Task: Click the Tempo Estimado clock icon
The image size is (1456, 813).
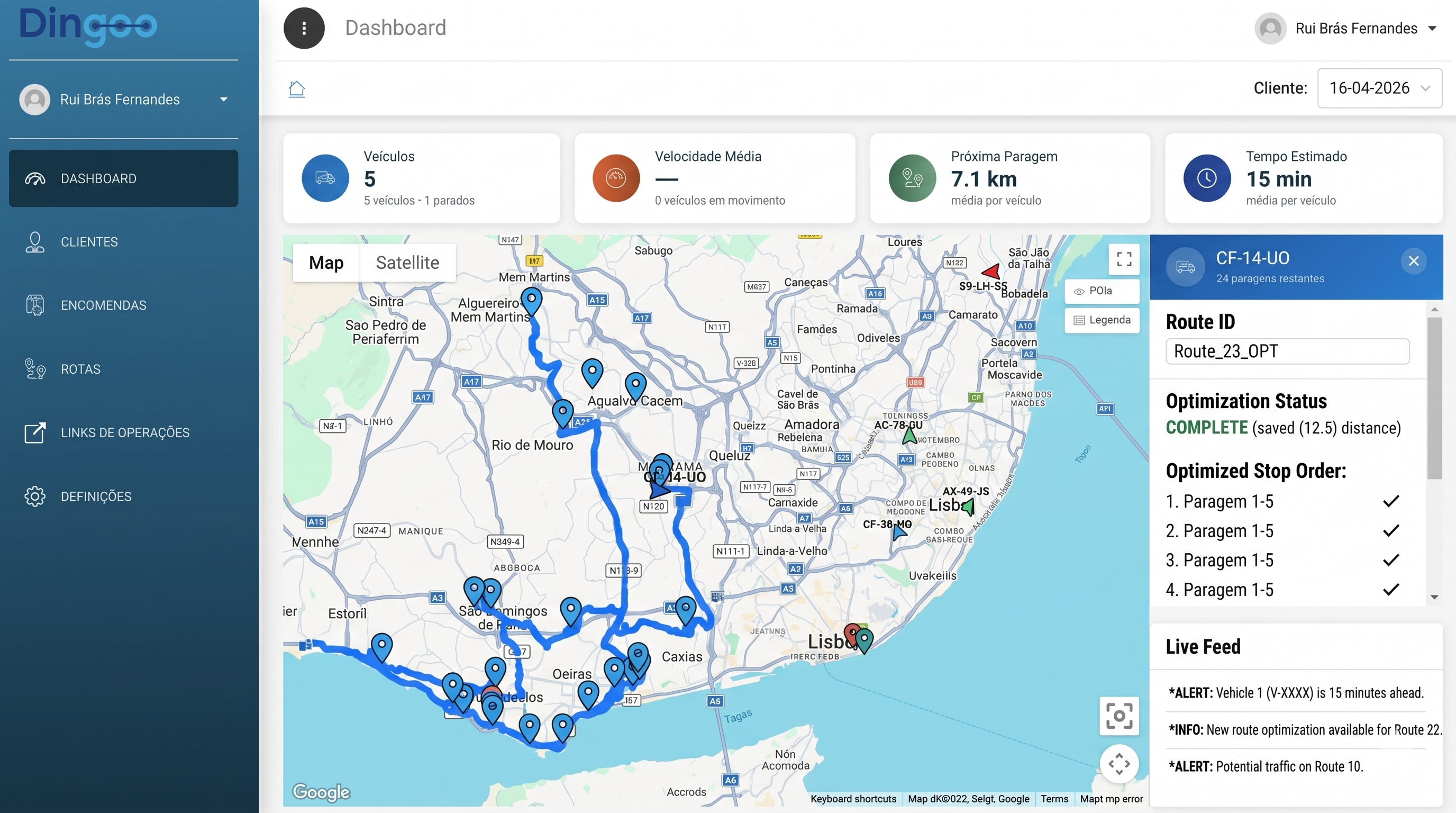Action: click(x=1207, y=178)
